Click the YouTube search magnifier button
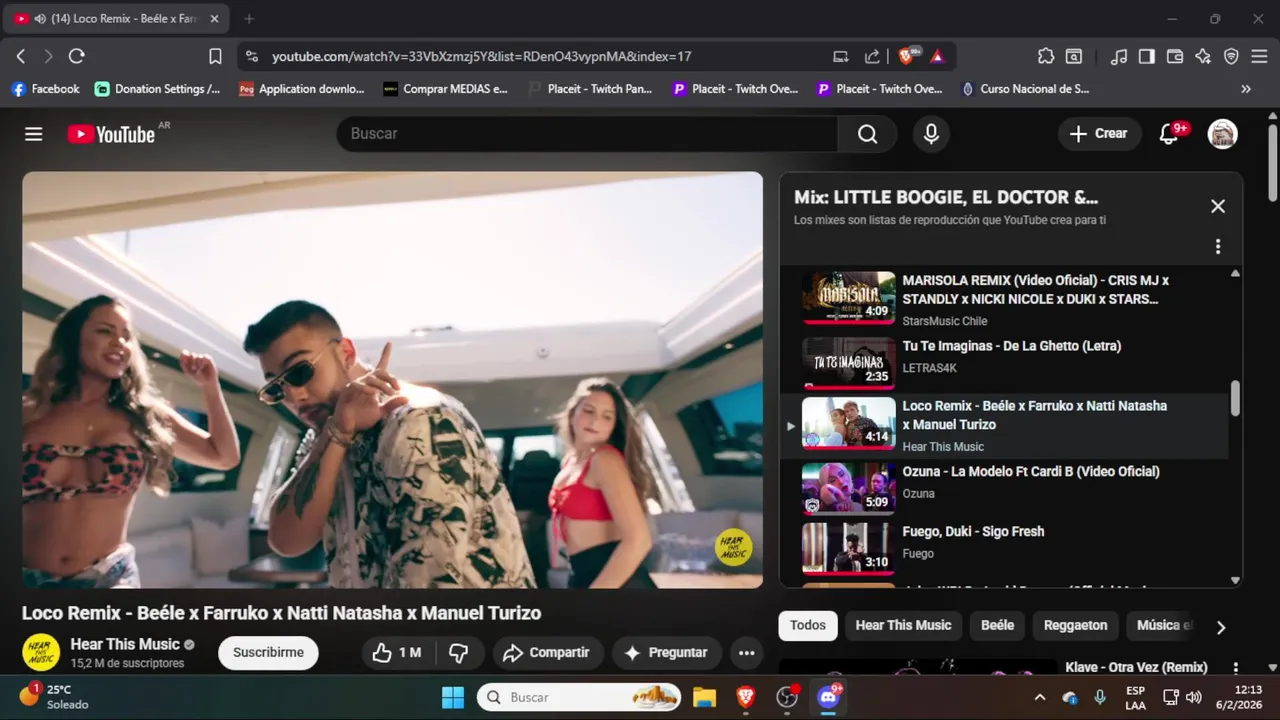The width and height of the screenshot is (1280, 720). point(867,134)
